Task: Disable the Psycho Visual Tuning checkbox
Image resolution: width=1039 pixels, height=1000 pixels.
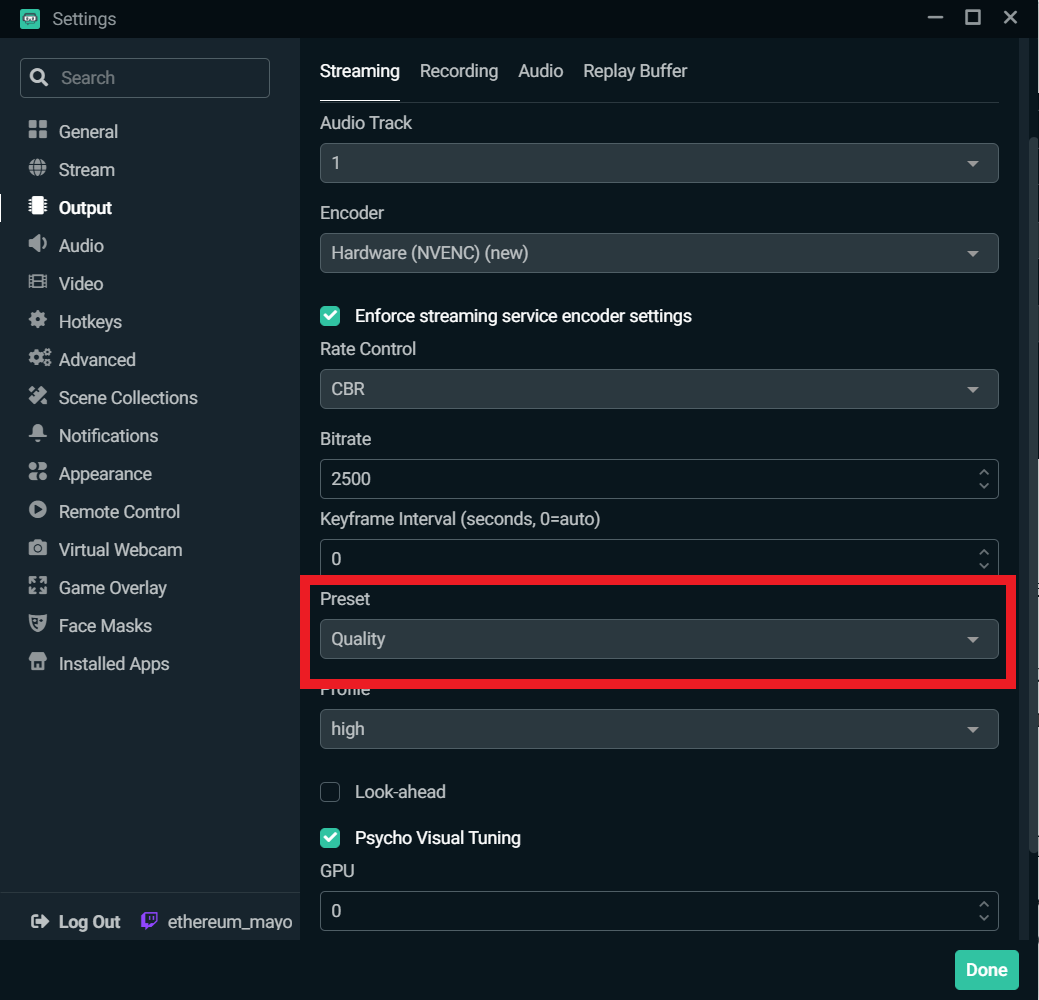Action: [330, 838]
